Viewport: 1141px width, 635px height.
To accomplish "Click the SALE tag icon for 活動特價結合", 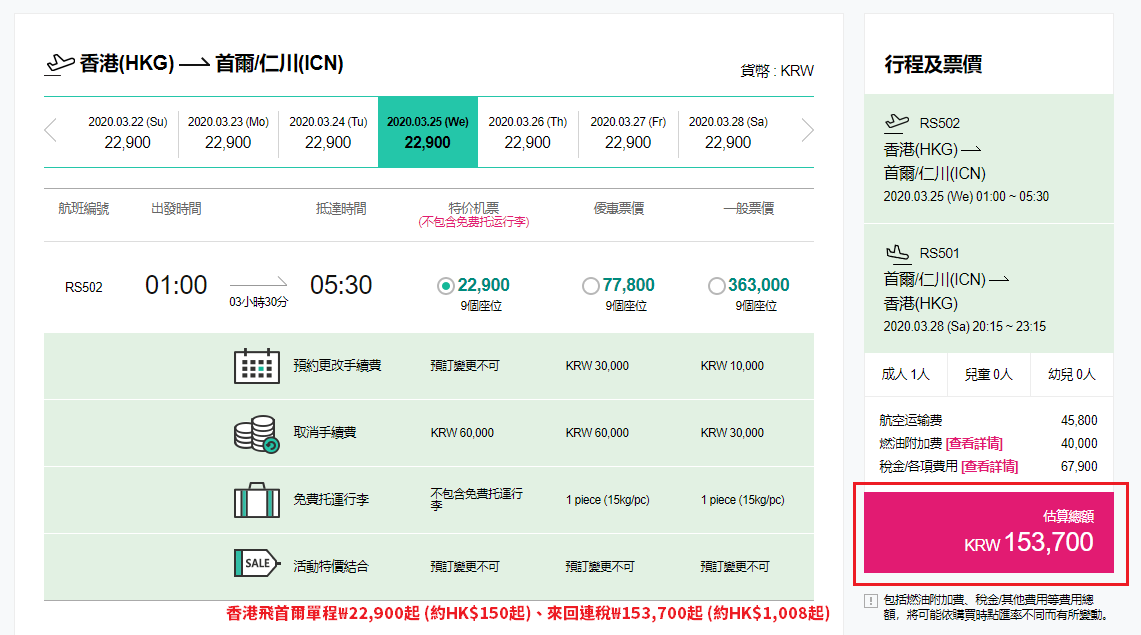I will coord(257,563).
